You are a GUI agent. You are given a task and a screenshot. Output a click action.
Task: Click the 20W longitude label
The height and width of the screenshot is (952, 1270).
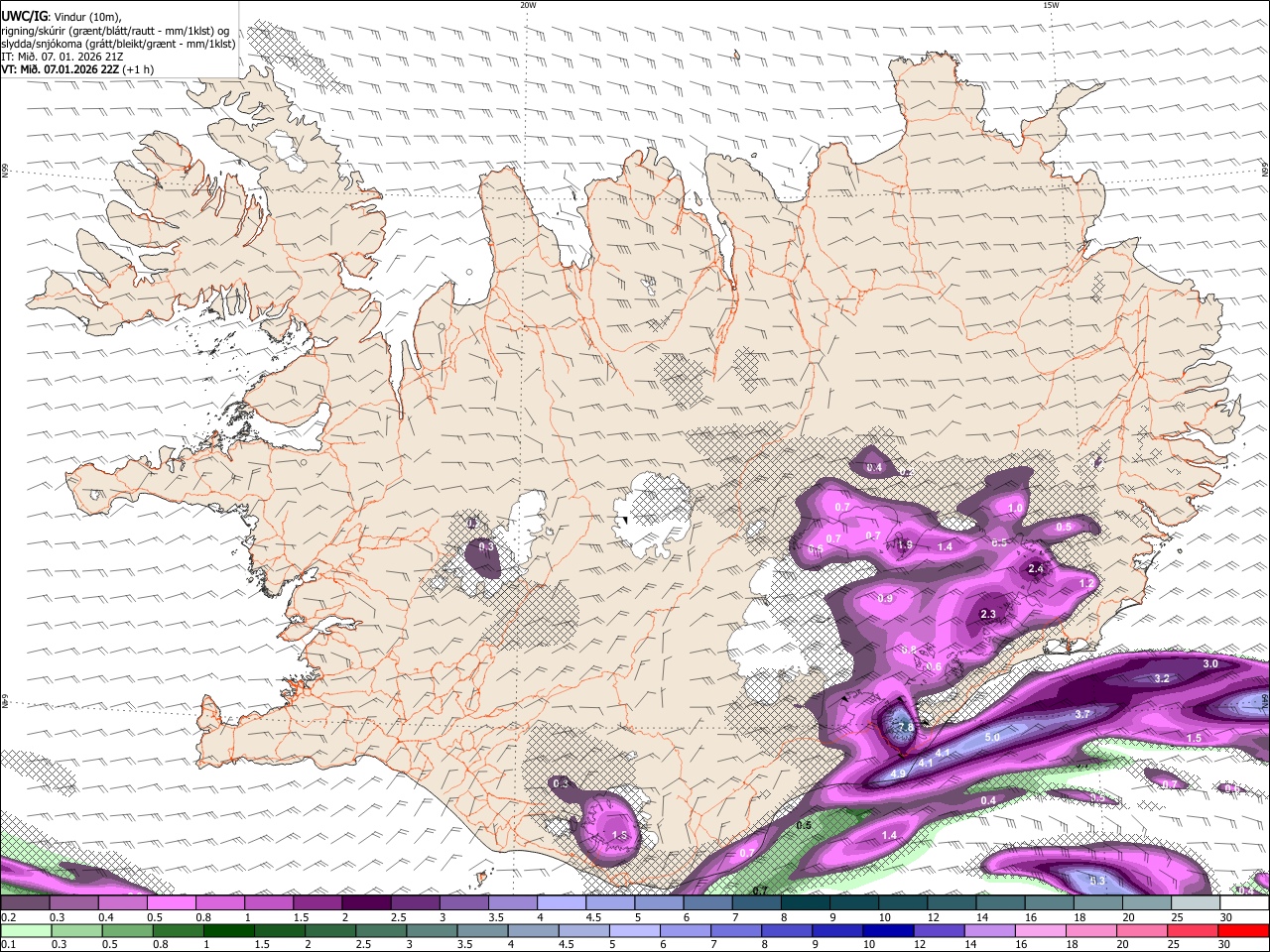(528, 5)
